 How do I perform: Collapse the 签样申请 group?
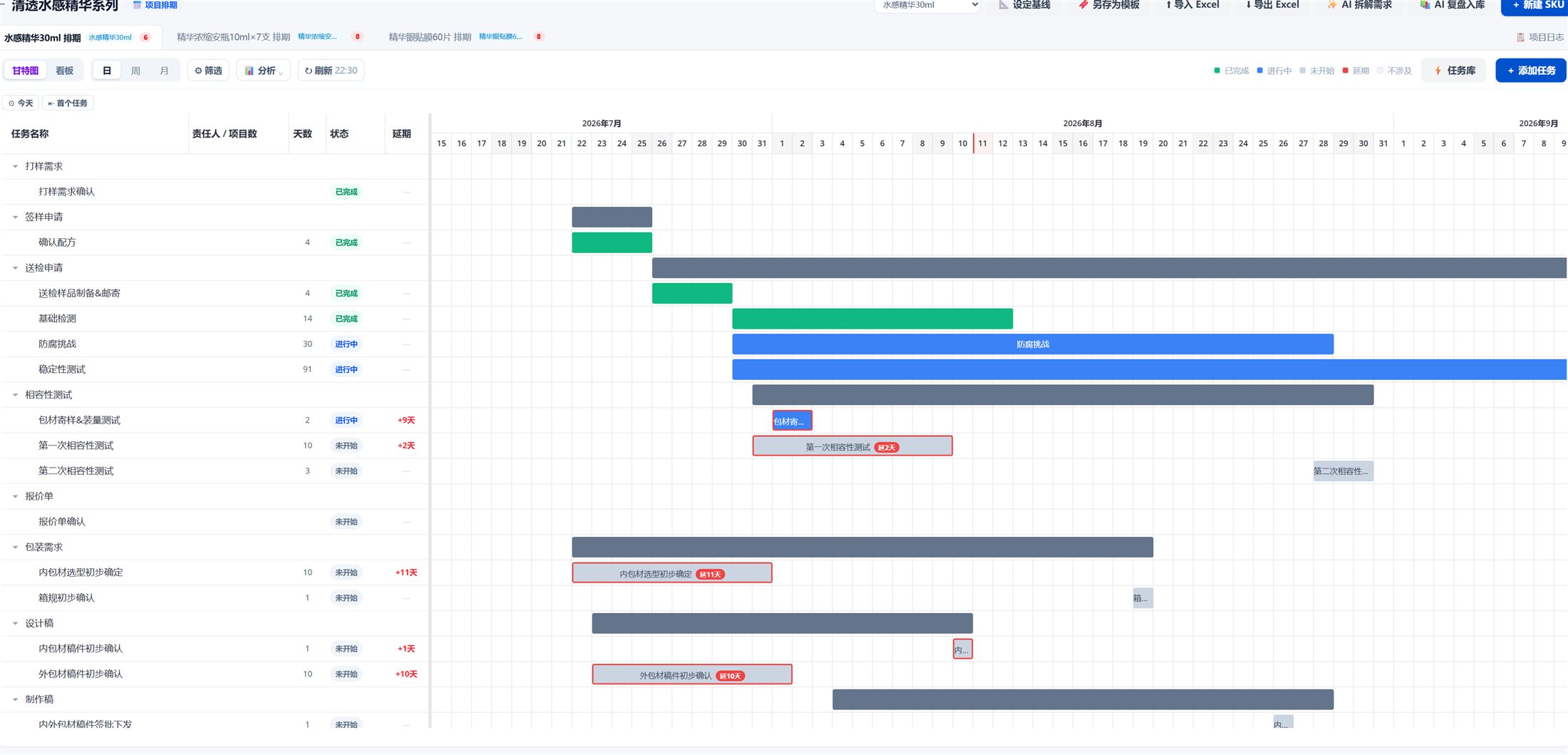coord(15,217)
